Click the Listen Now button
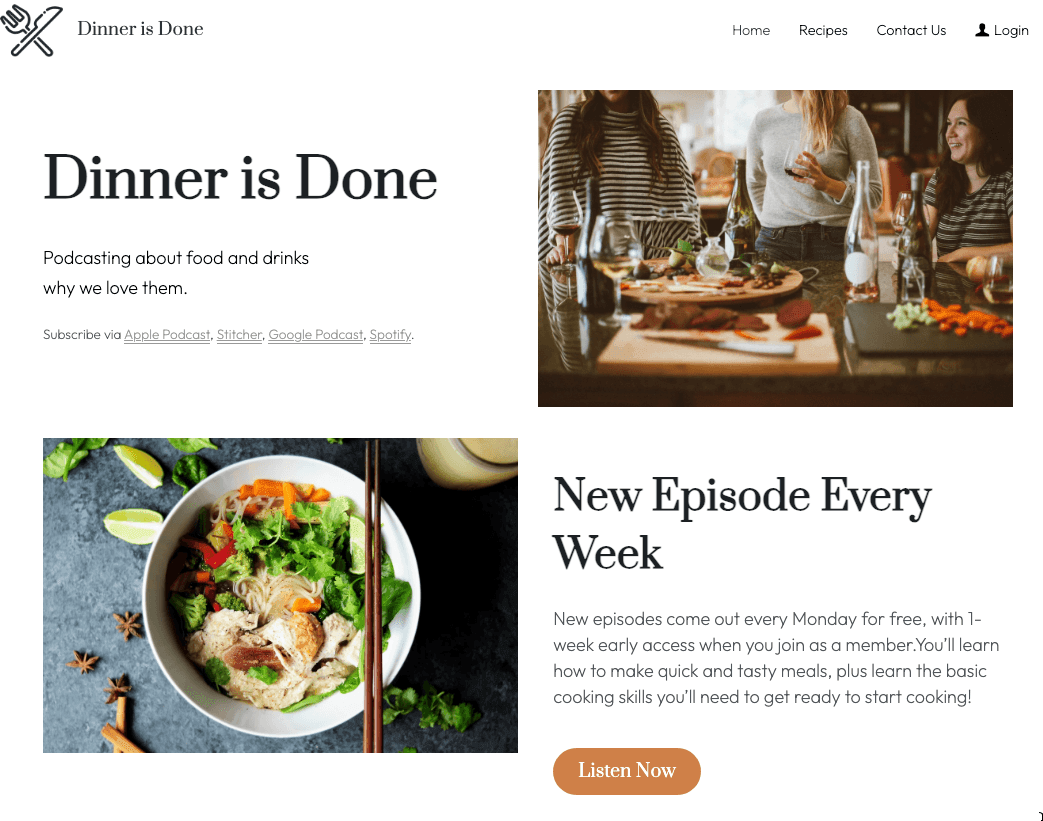This screenshot has height=821, width=1043. point(627,771)
